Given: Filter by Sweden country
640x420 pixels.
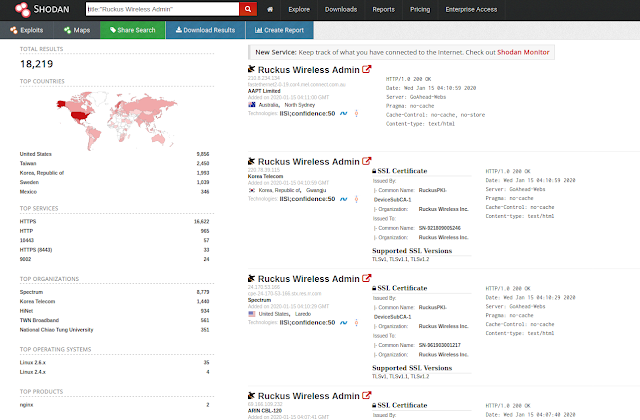Looking at the screenshot, I should pos(29,182).
